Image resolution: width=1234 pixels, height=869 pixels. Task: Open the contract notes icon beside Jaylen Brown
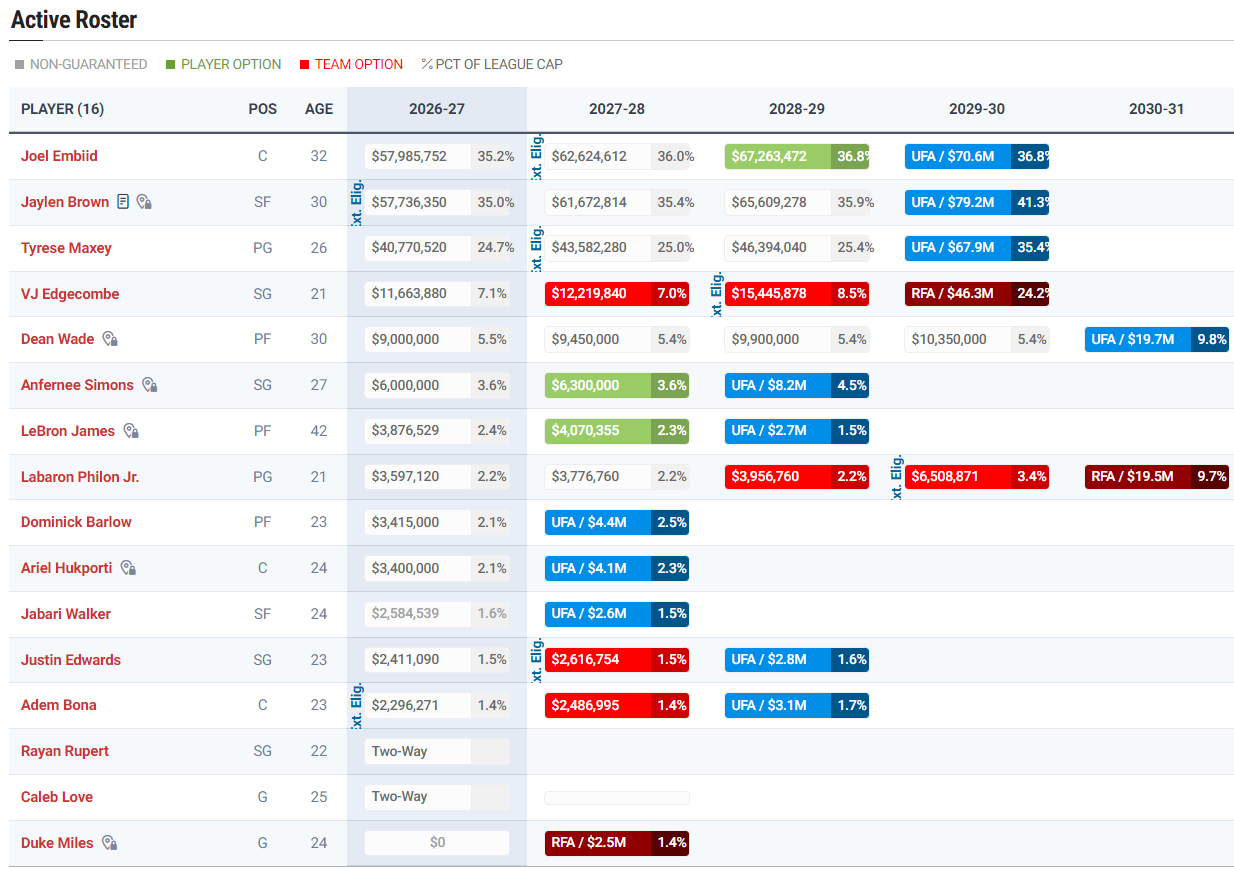pyautogui.click(x=123, y=202)
